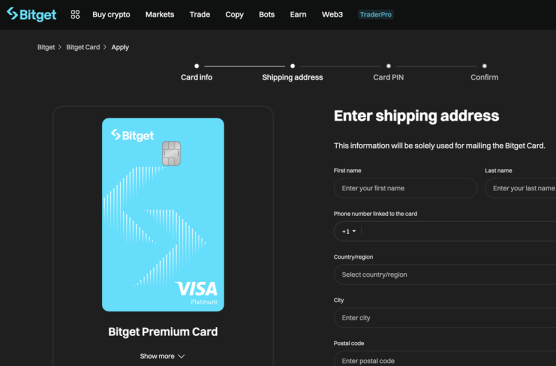The width and height of the screenshot is (556, 366).
Task: Click the TraderPro badge
Action: coord(376,15)
